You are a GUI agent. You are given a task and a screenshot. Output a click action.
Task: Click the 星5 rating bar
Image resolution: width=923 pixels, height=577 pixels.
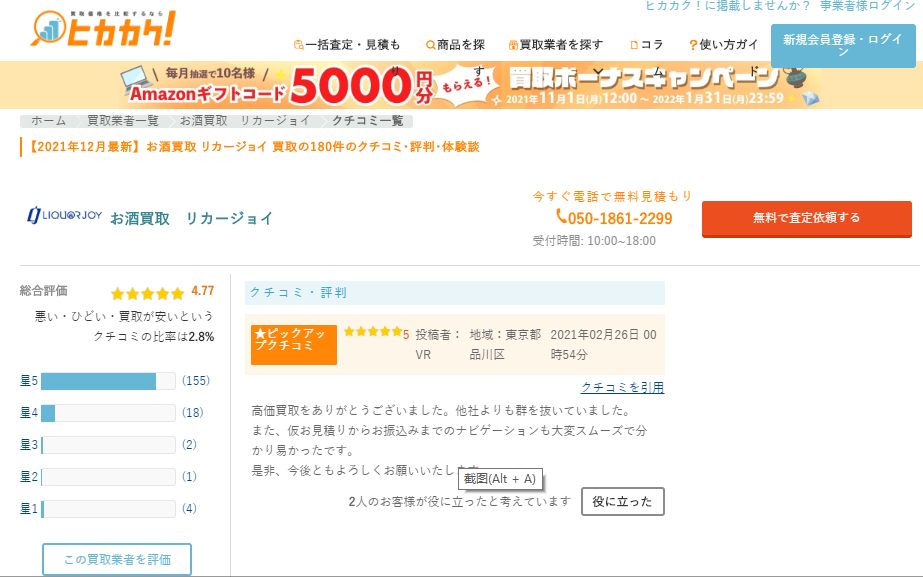pos(108,381)
